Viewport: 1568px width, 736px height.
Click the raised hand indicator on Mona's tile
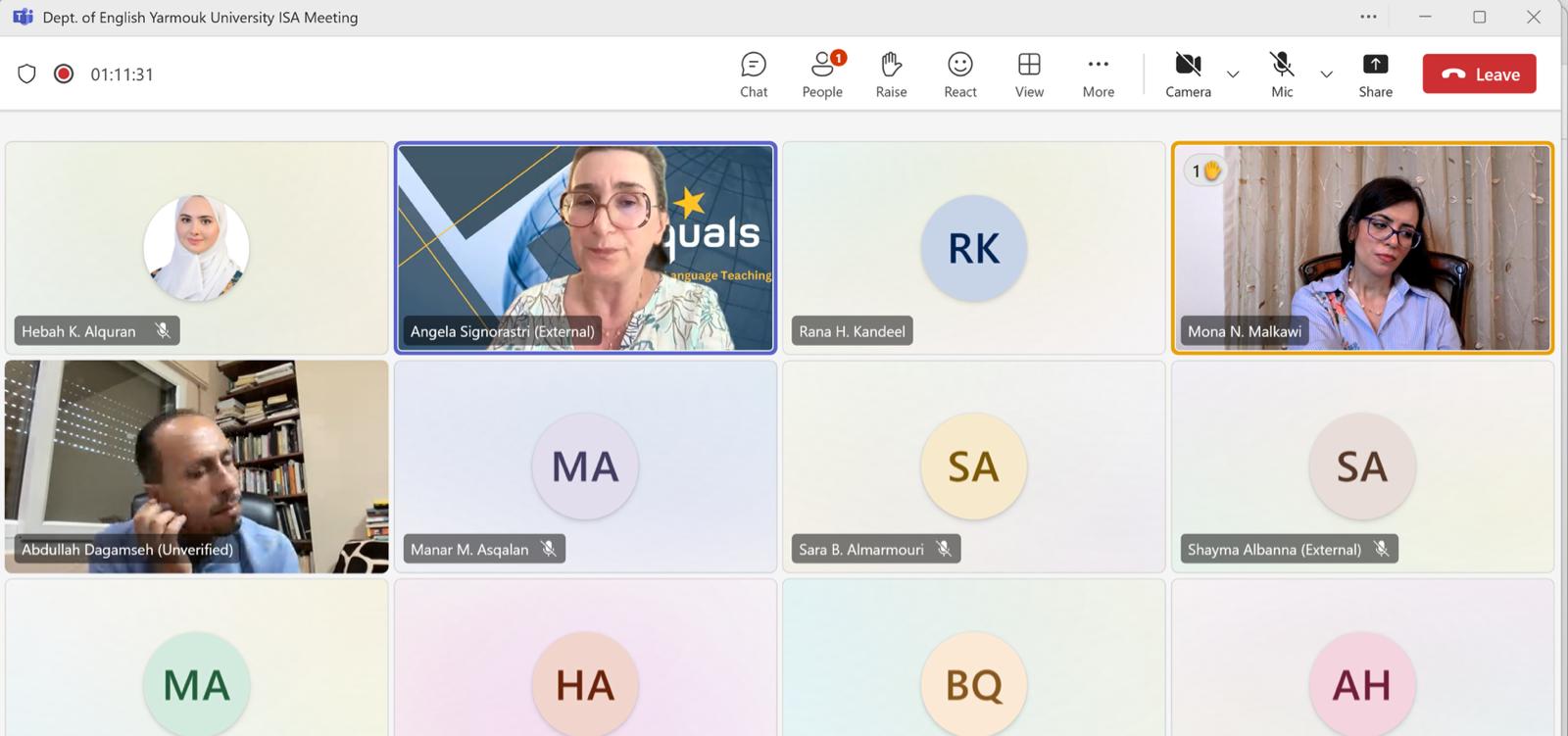click(1204, 171)
